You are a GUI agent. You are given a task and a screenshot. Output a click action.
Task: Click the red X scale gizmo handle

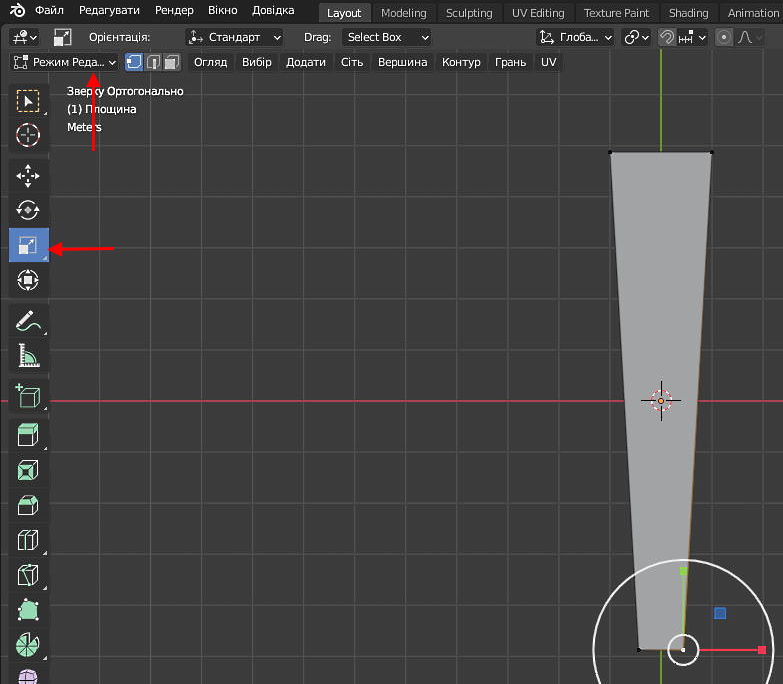click(762, 650)
